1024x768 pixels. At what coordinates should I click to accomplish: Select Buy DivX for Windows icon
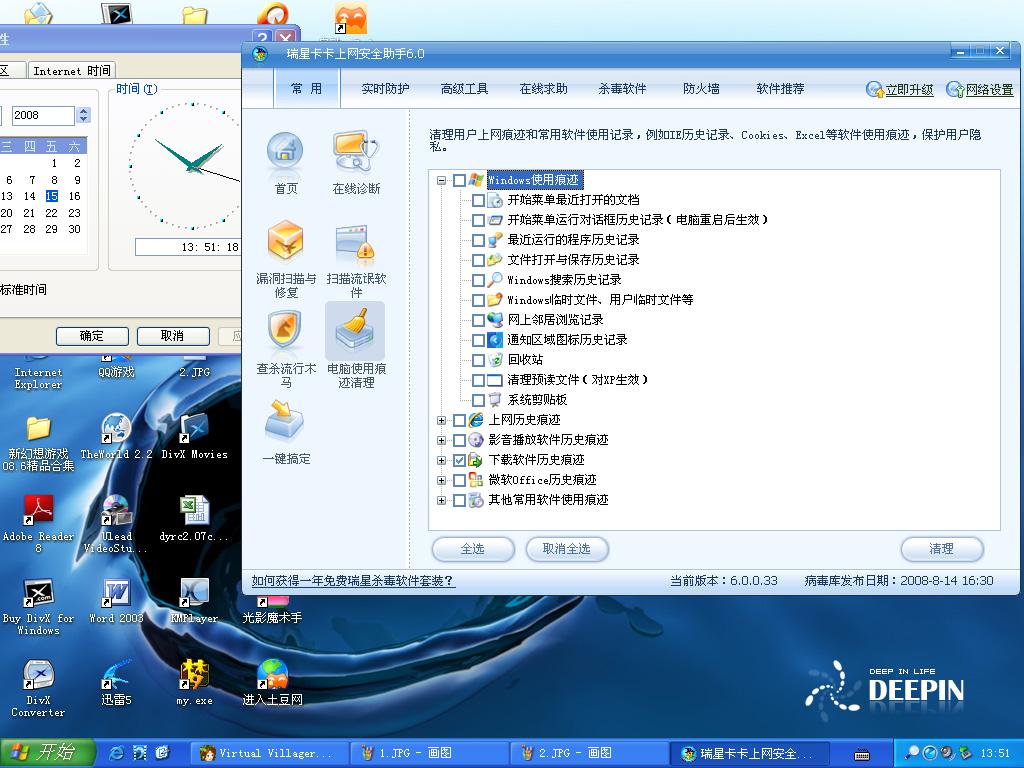[38, 606]
